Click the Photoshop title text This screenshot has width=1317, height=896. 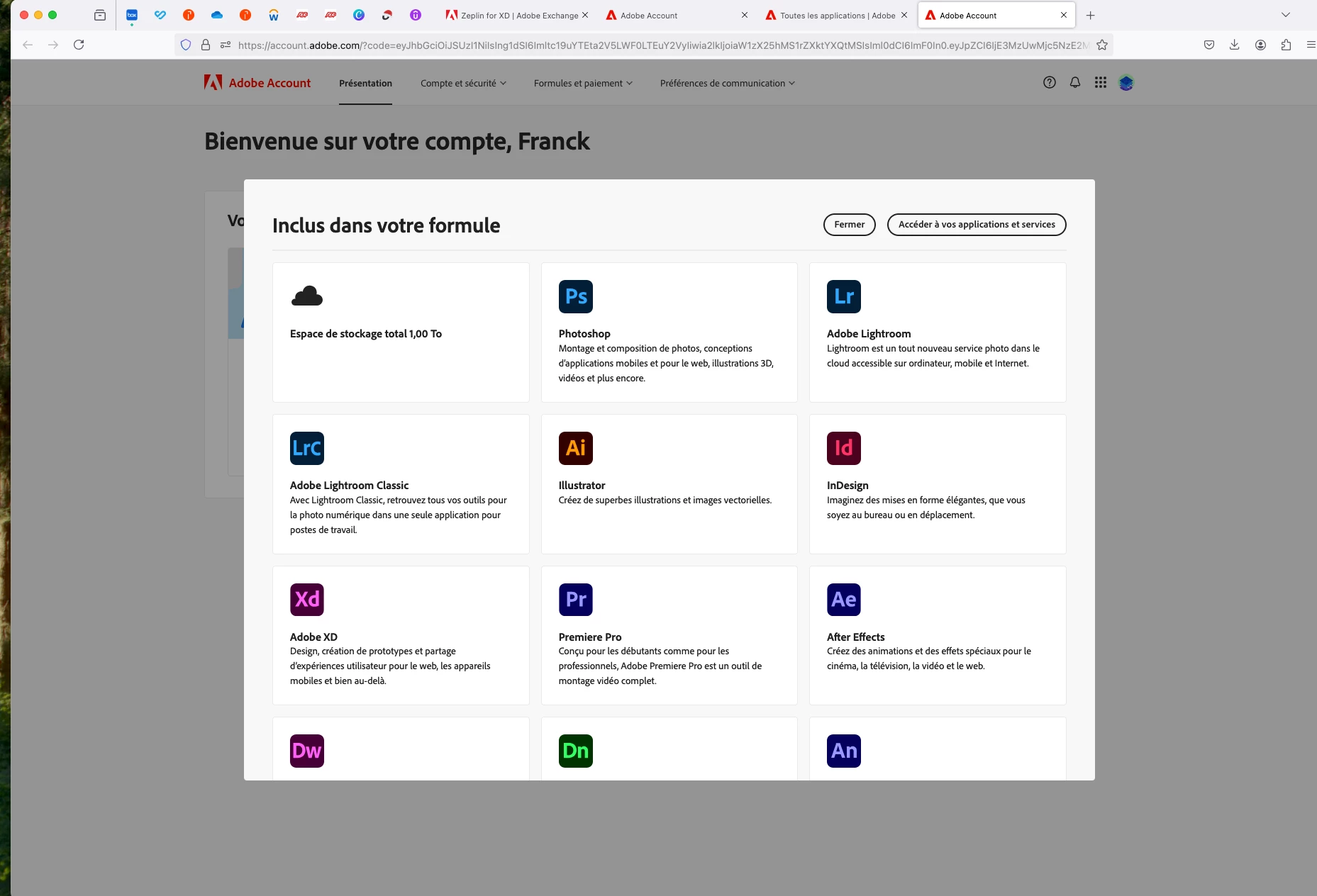pyautogui.click(x=584, y=334)
